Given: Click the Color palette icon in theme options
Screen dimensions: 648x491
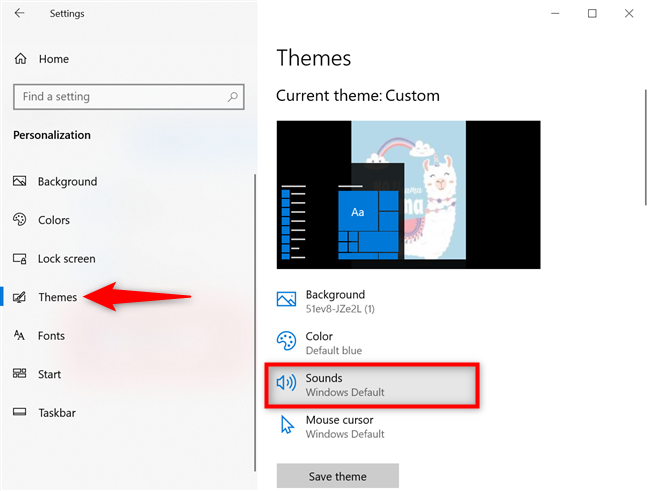Looking at the screenshot, I should pos(286,341).
